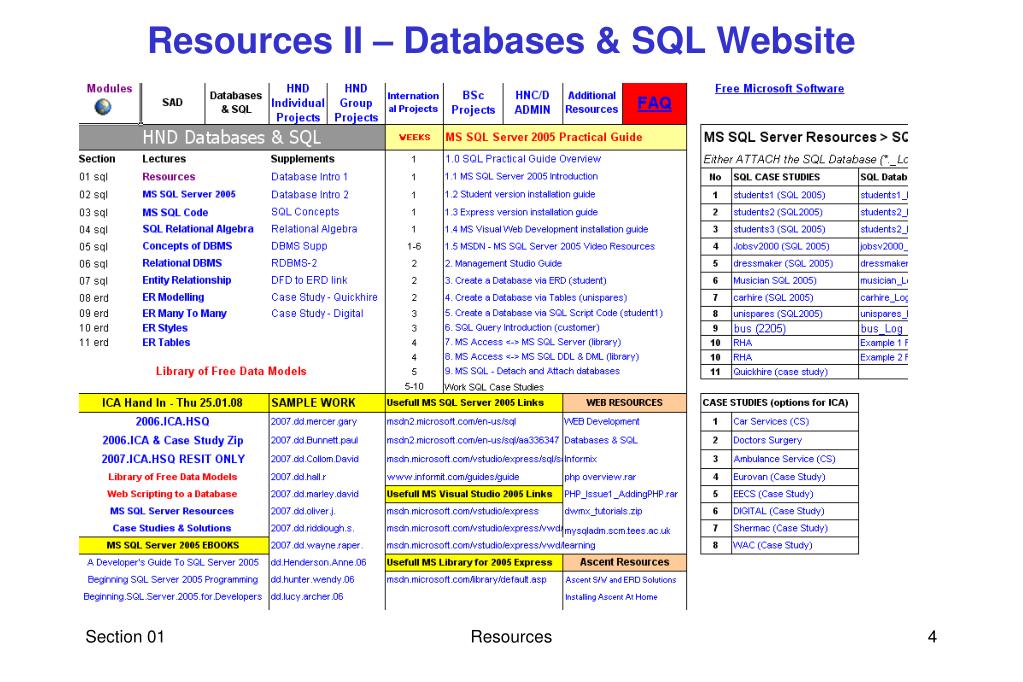
Task: Open Web Scripting to a Database
Action: pyautogui.click(x=172, y=494)
